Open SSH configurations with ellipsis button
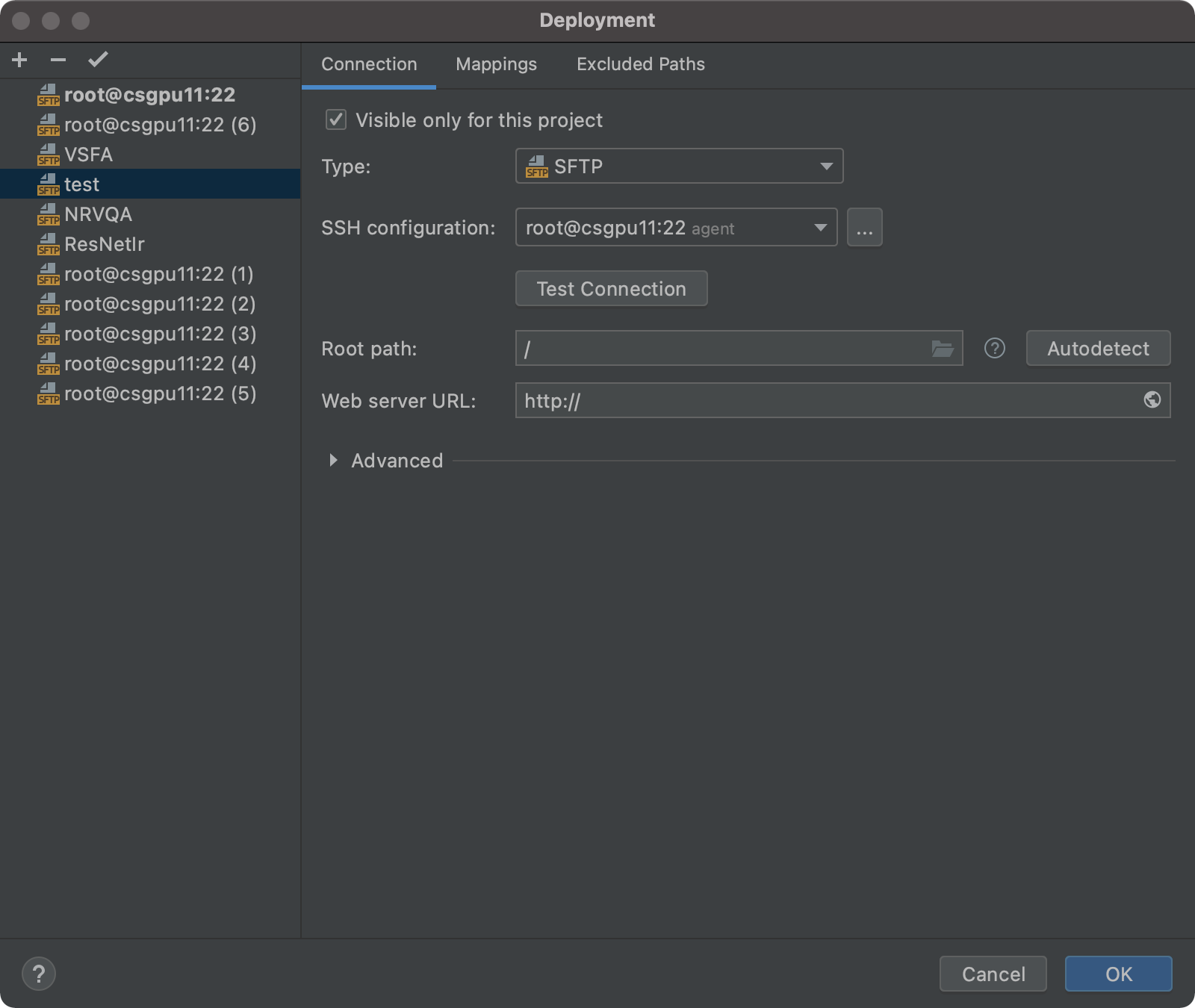 point(865,227)
